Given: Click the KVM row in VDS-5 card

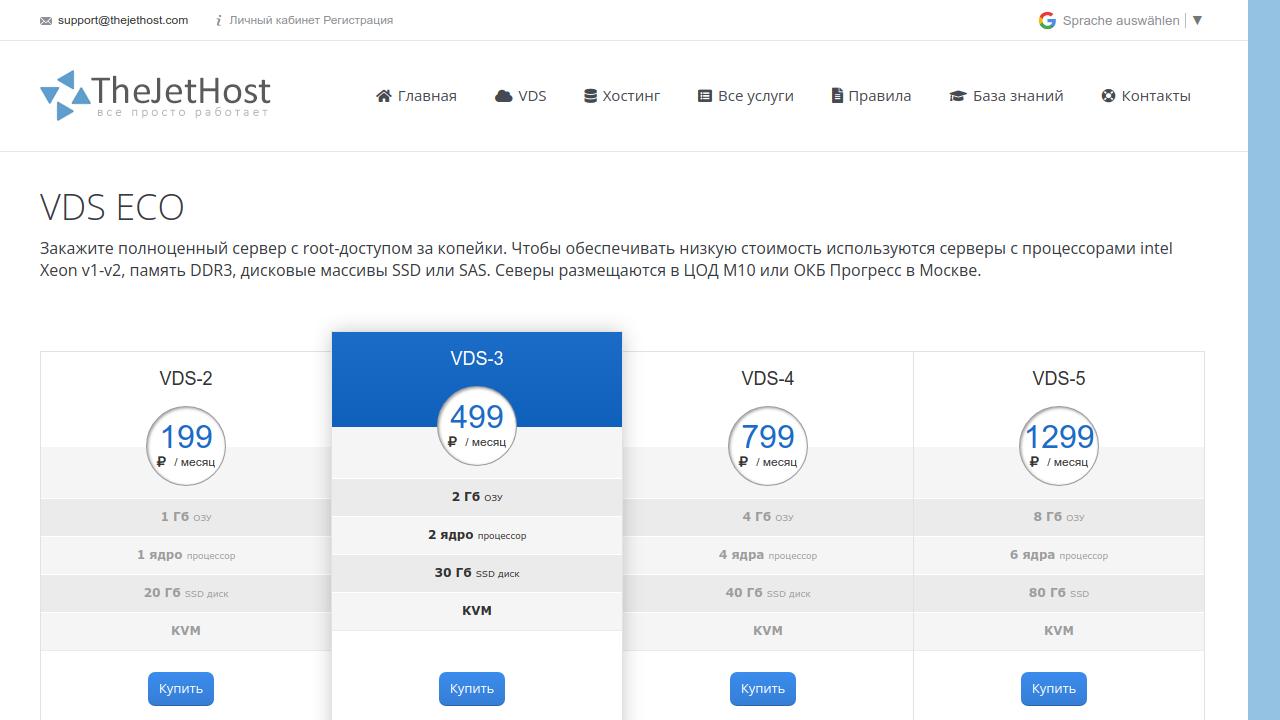Looking at the screenshot, I should tap(1059, 631).
